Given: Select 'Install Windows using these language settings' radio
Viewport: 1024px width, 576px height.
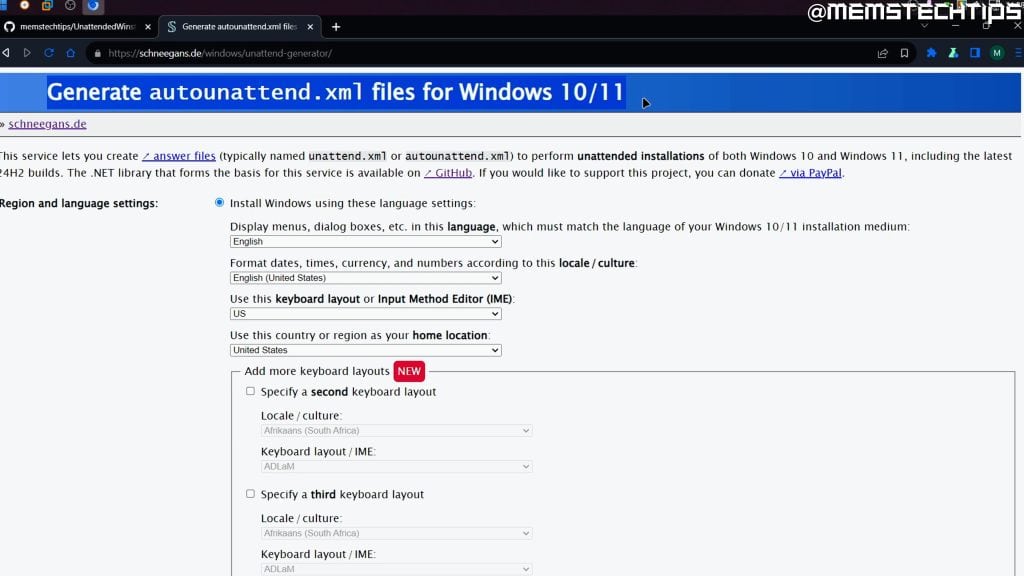Looking at the screenshot, I should pyautogui.click(x=220, y=203).
